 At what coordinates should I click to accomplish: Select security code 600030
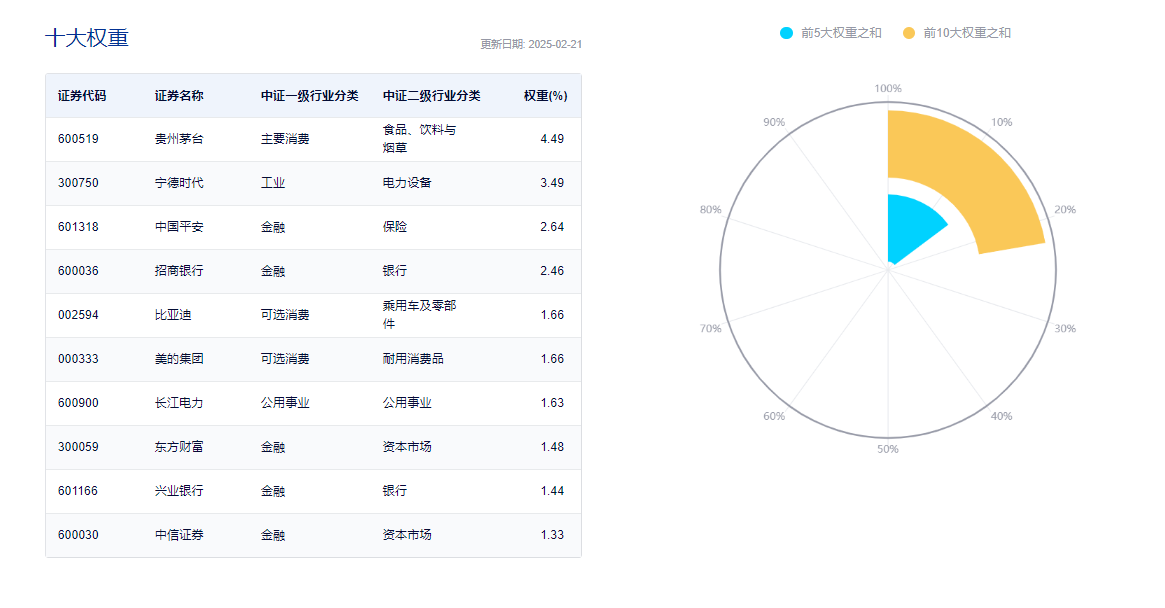78,534
